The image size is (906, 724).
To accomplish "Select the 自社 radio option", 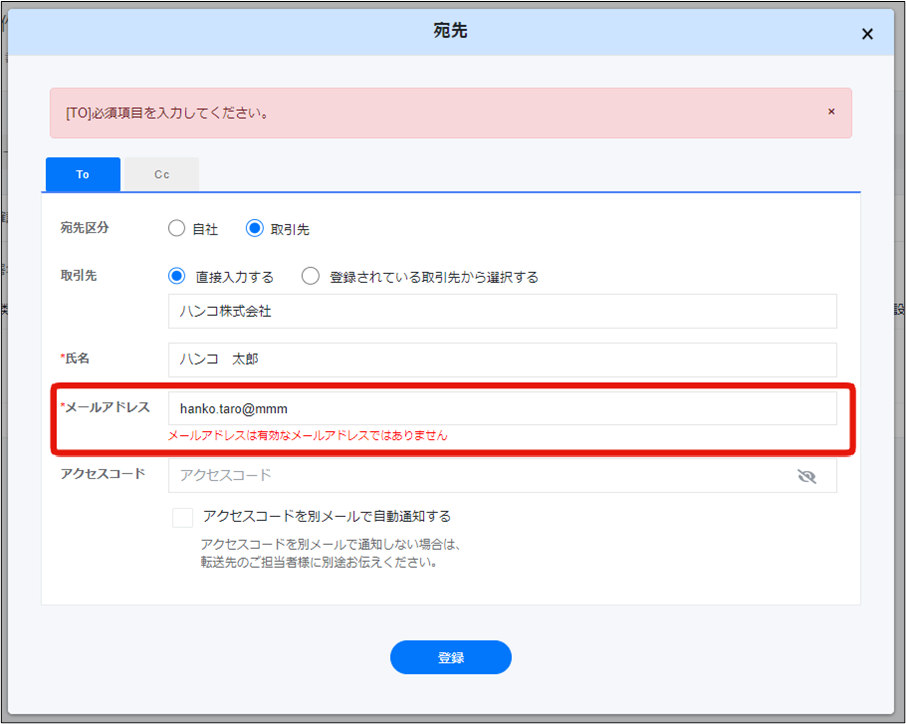I will [x=177, y=228].
